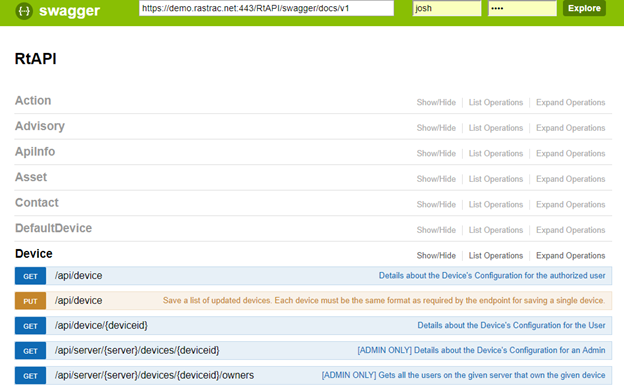Open the /api/server/{server}/devices/{deviceid} path
The width and height of the screenshot is (624, 391).
137,350
